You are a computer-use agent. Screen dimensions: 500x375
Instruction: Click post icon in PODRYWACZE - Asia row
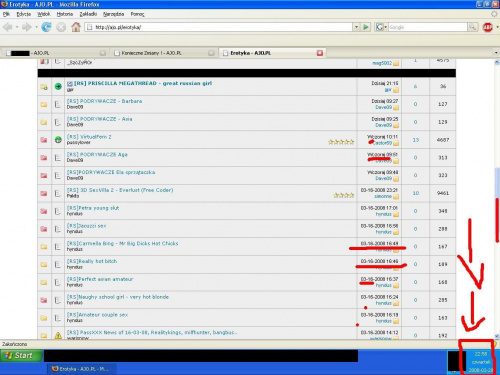[58, 122]
